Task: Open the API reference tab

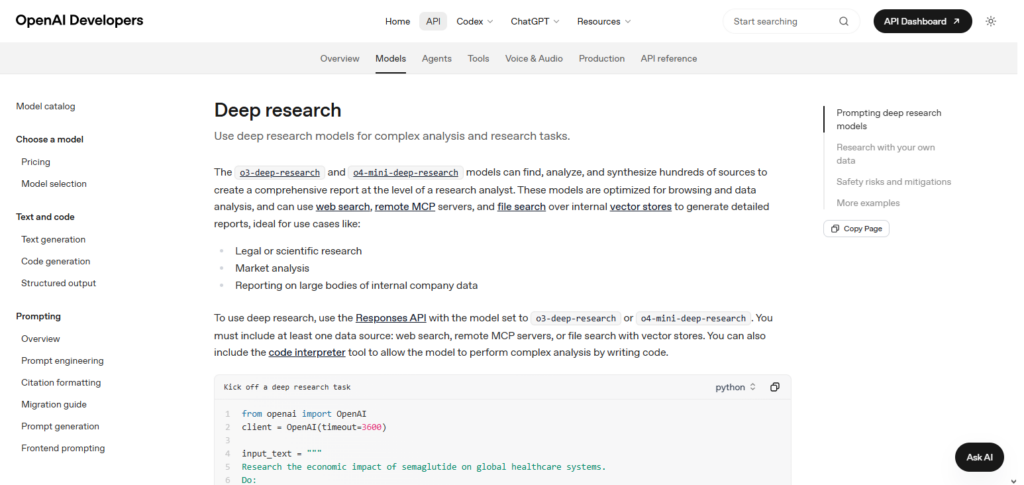Action: 668,59
